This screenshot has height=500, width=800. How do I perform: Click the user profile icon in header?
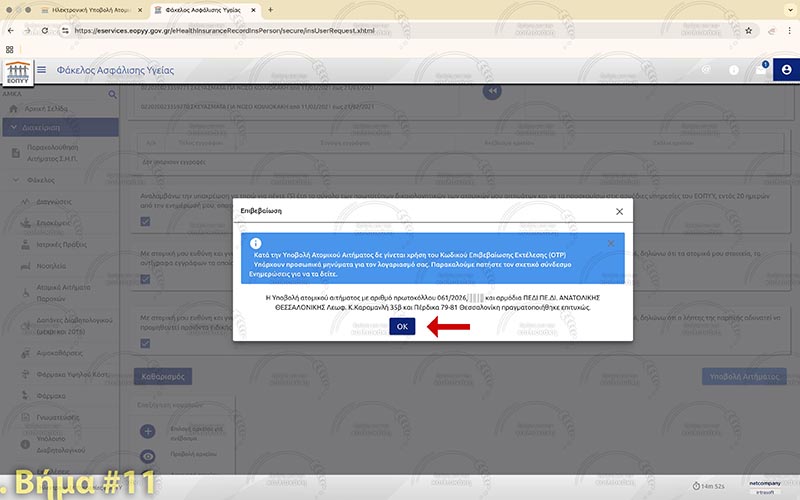tap(786, 70)
